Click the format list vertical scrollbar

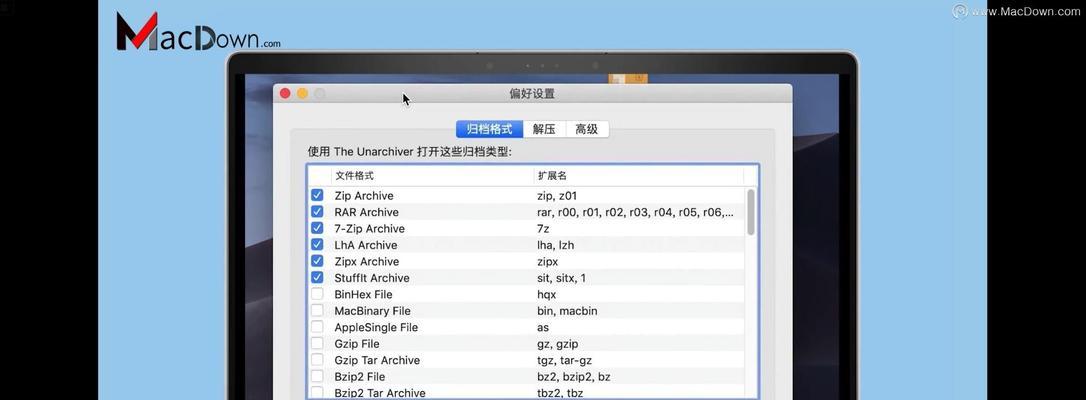pos(751,213)
